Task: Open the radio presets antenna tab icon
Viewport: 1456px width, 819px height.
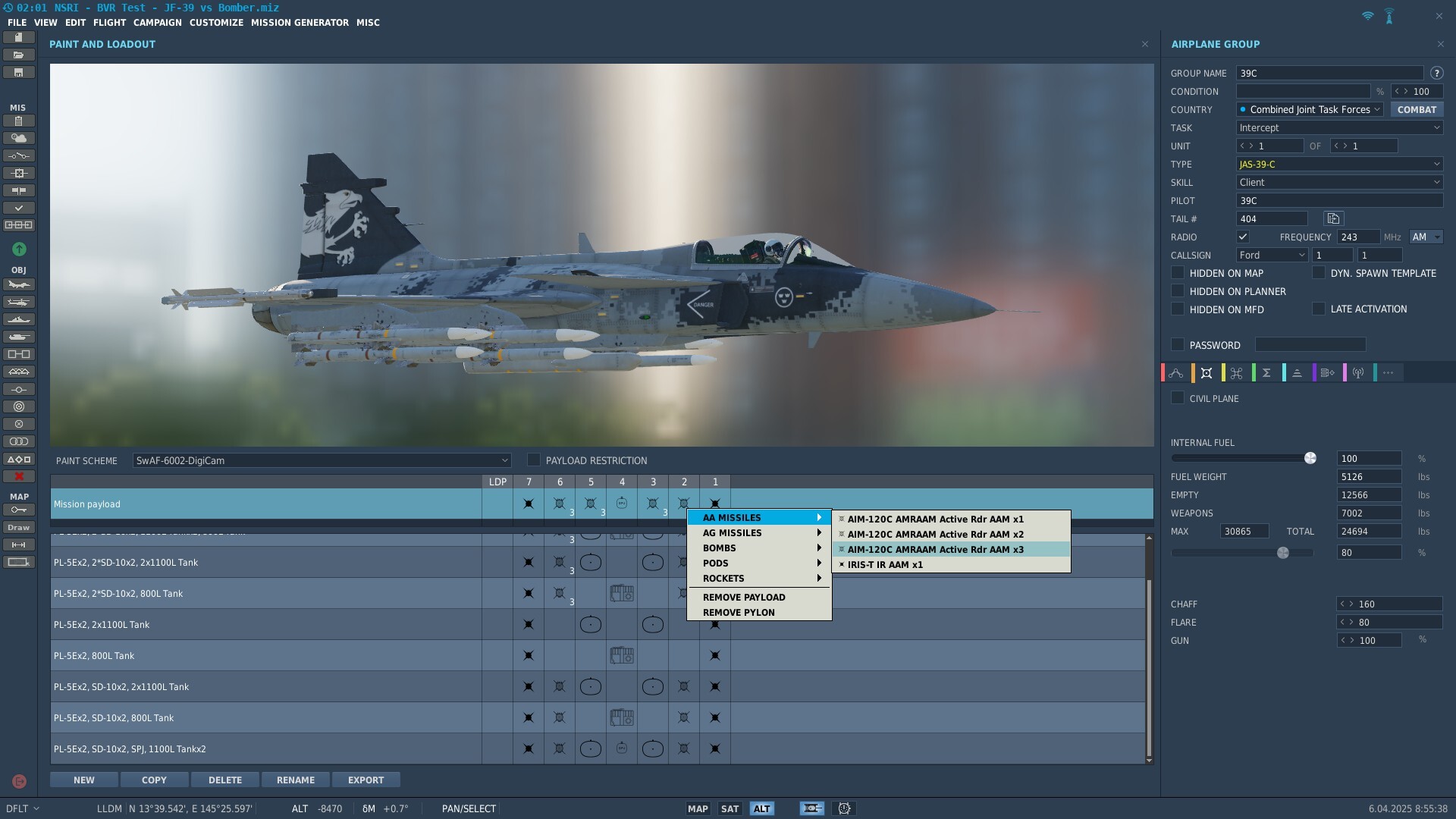Action: click(1358, 372)
